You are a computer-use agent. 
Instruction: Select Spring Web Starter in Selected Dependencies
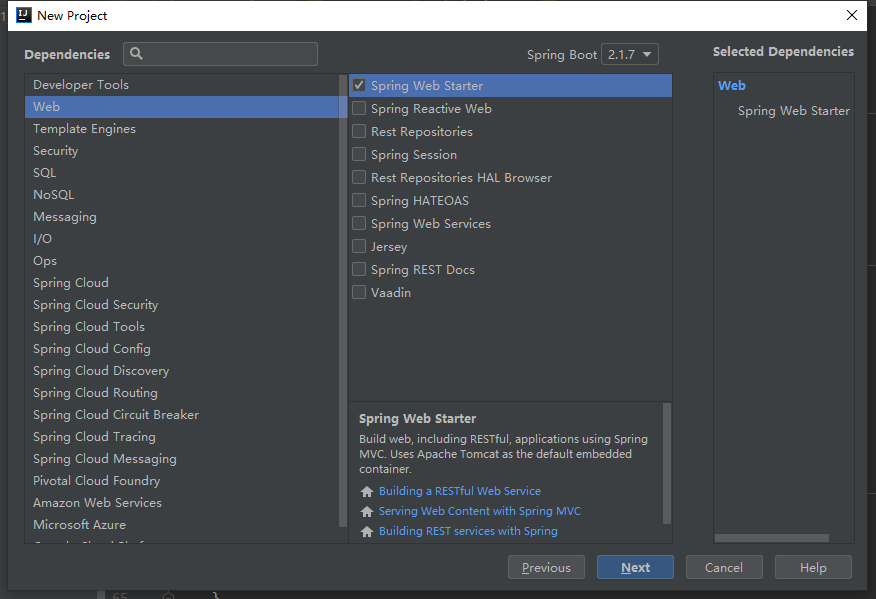pyautogui.click(x=793, y=111)
